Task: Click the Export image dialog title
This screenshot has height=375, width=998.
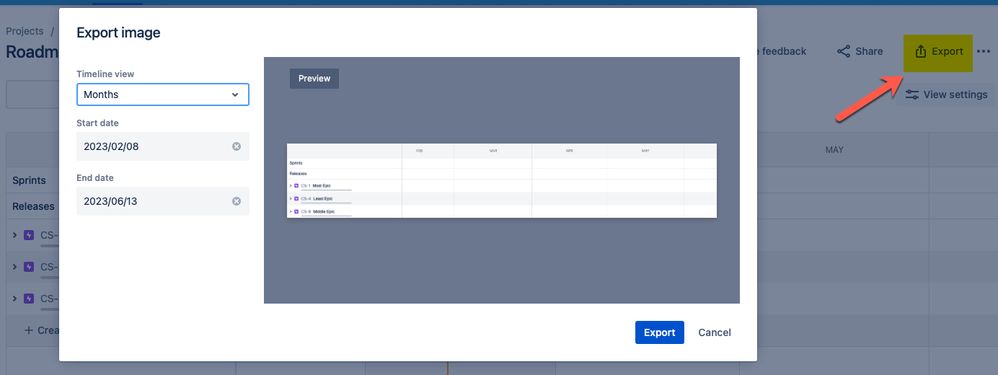Action: click(118, 32)
